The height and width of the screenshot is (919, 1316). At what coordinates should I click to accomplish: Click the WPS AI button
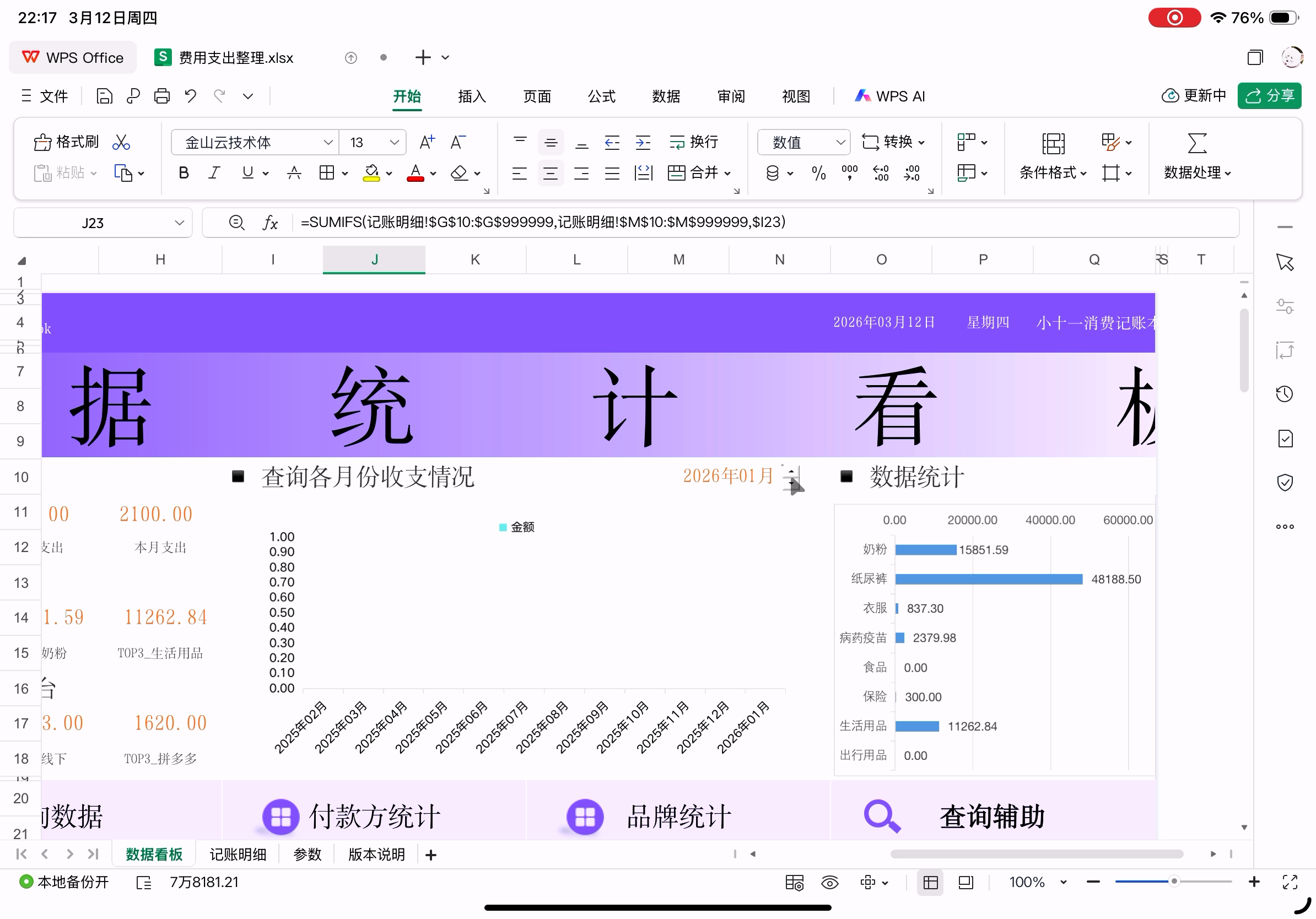(890, 96)
